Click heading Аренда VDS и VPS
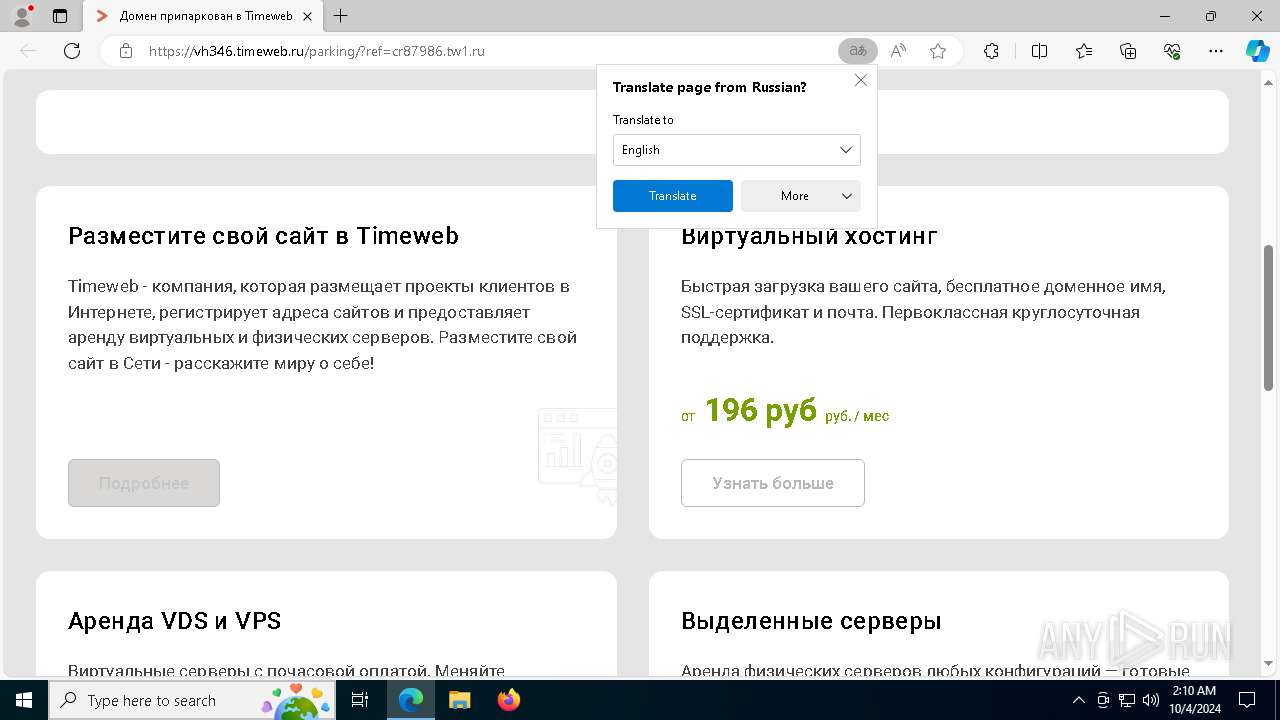 tap(174, 621)
